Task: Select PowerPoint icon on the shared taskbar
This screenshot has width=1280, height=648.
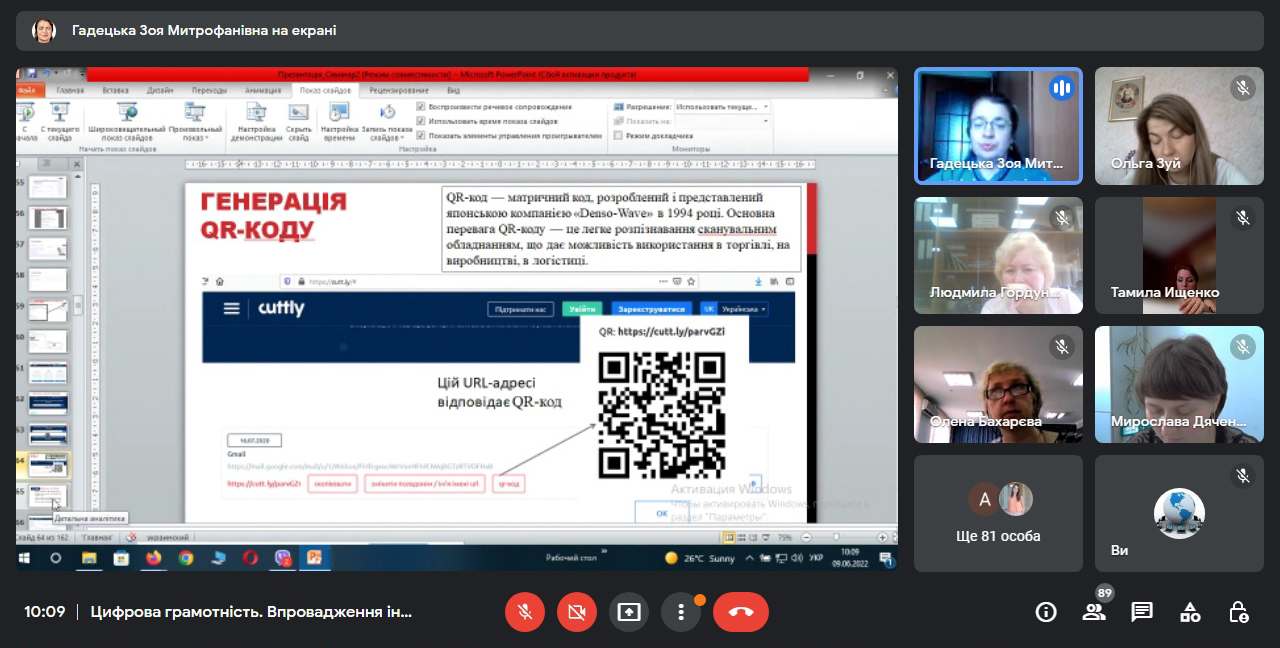Action: [314, 558]
